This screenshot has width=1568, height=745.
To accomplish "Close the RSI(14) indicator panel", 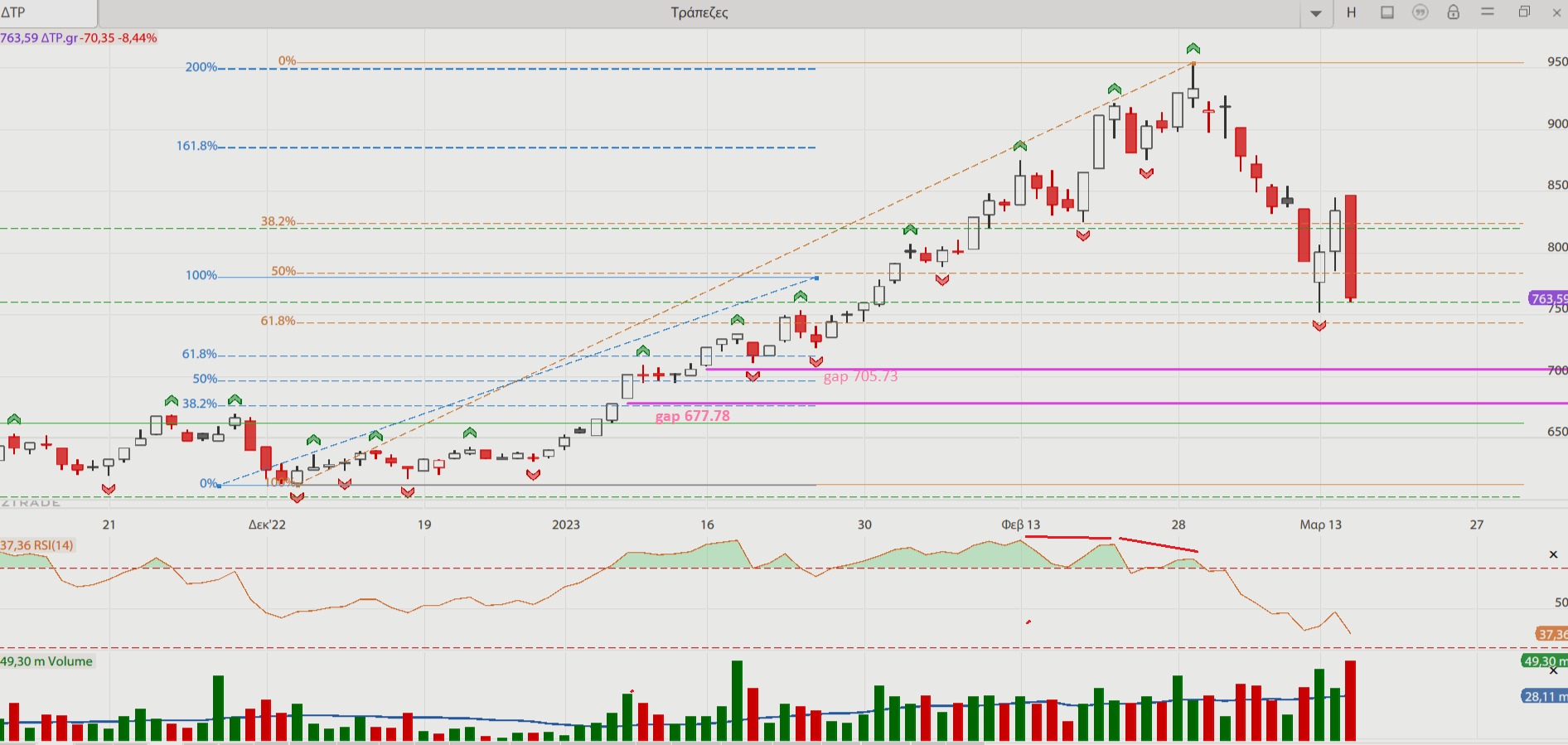I will pos(1553,554).
